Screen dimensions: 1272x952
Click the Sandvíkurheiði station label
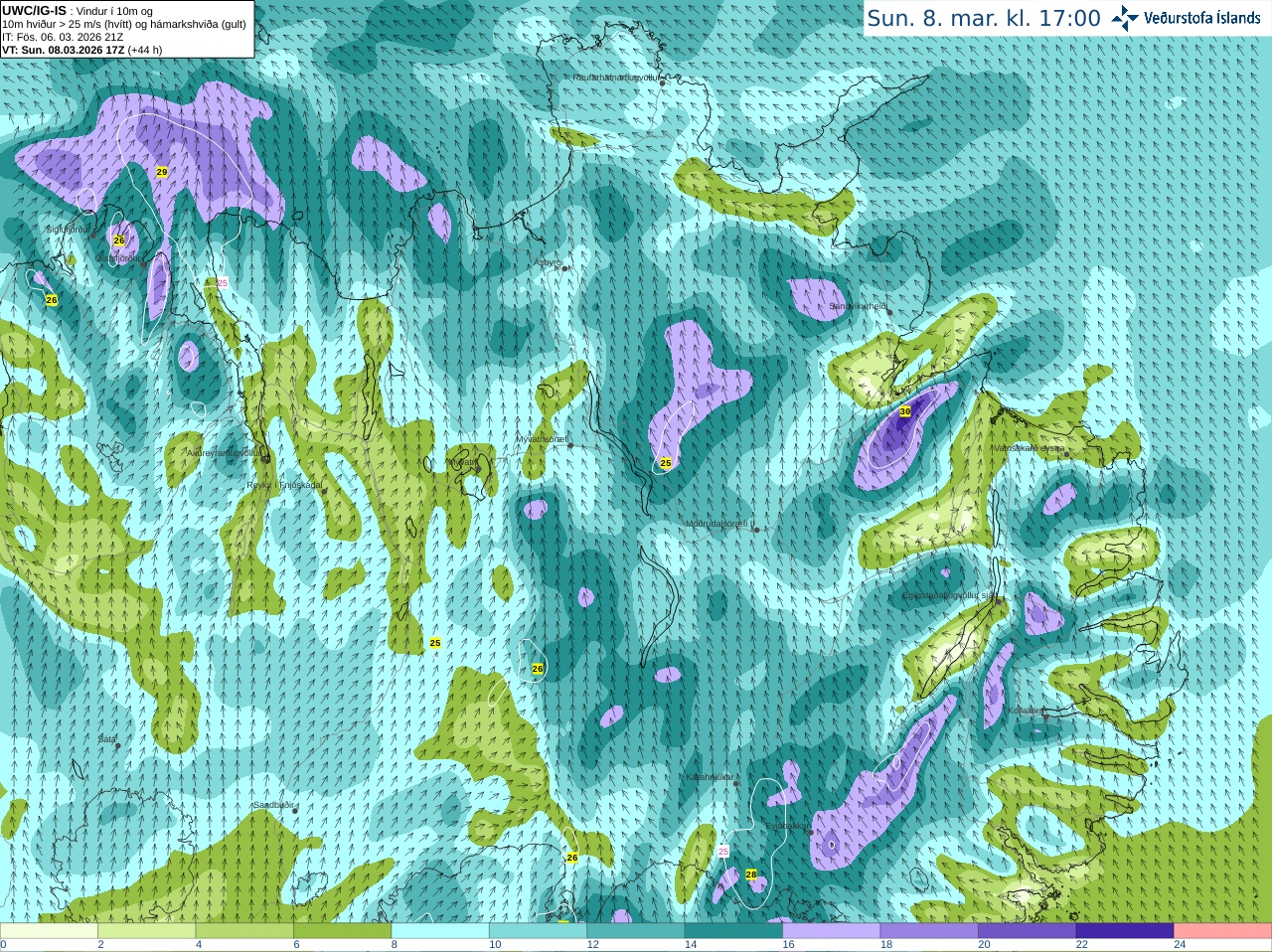(858, 306)
